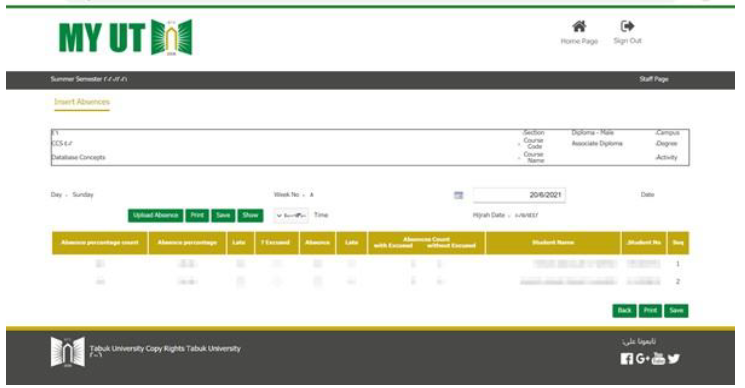This screenshot has height=388, width=745.
Task: Select the Insert Absences tab
Action: point(82,102)
